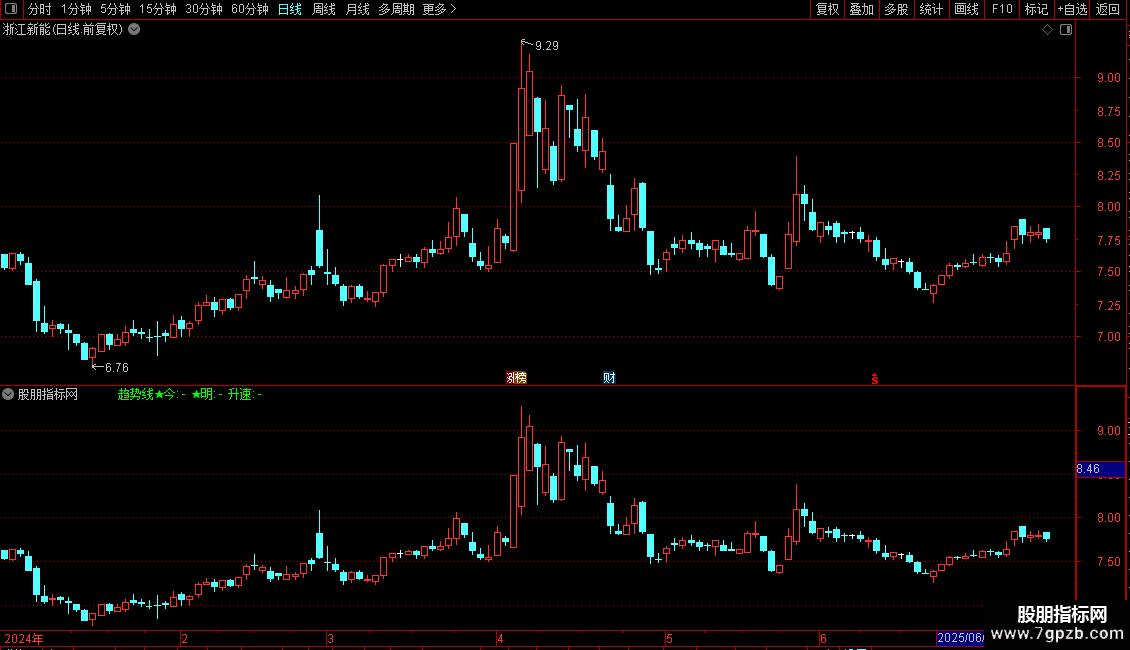Activate the 画线 drawing tools
This screenshot has width=1130, height=650.
click(966, 9)
